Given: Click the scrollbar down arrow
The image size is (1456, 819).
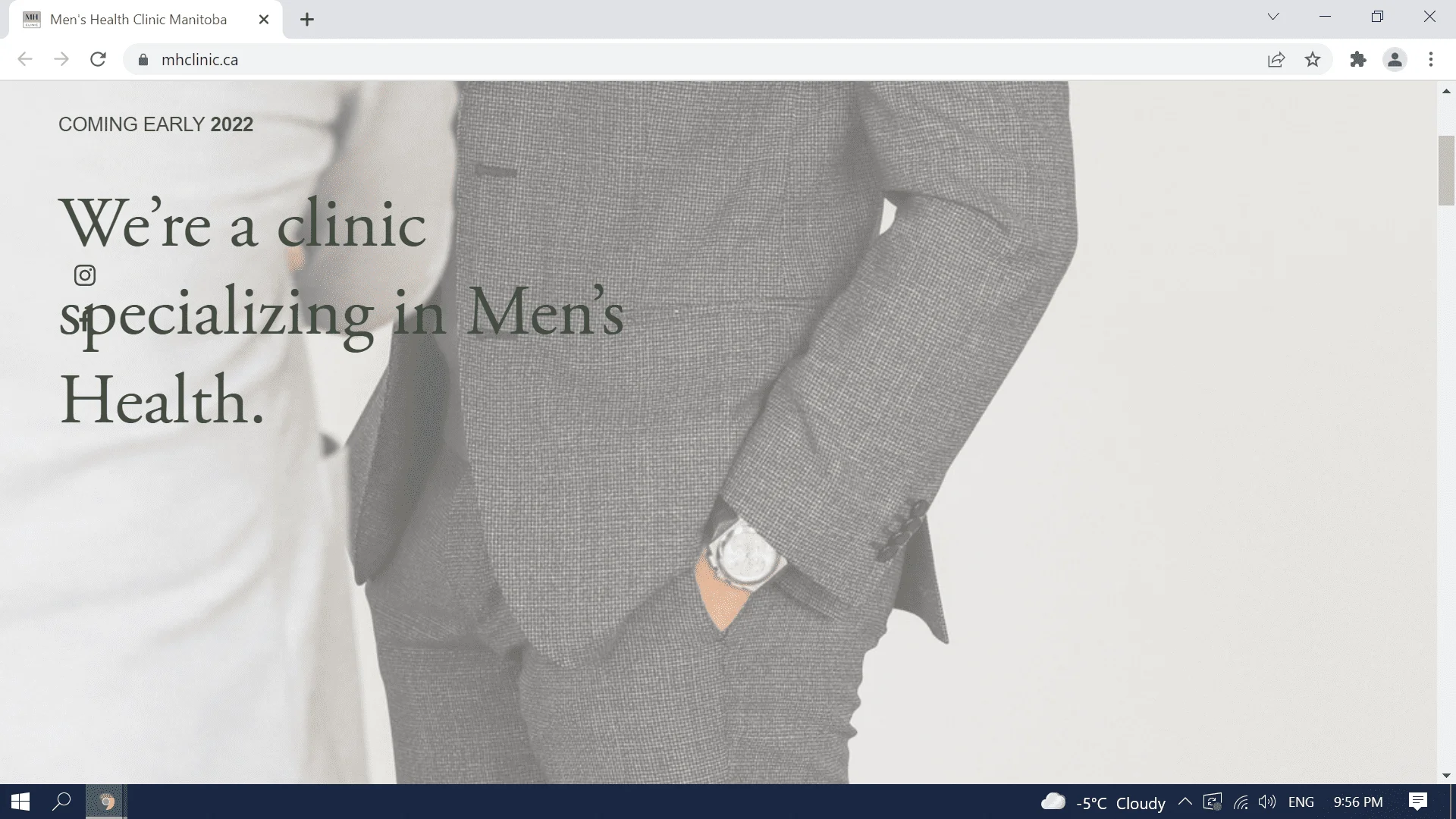Looking at the screenshot, I should pos(1446,776).
